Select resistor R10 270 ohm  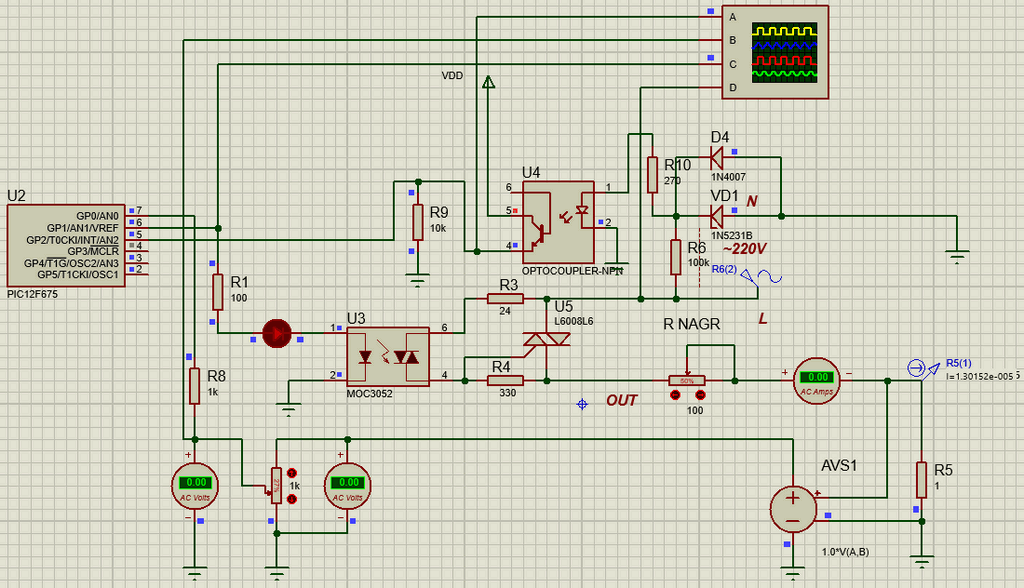coord(652,175)
